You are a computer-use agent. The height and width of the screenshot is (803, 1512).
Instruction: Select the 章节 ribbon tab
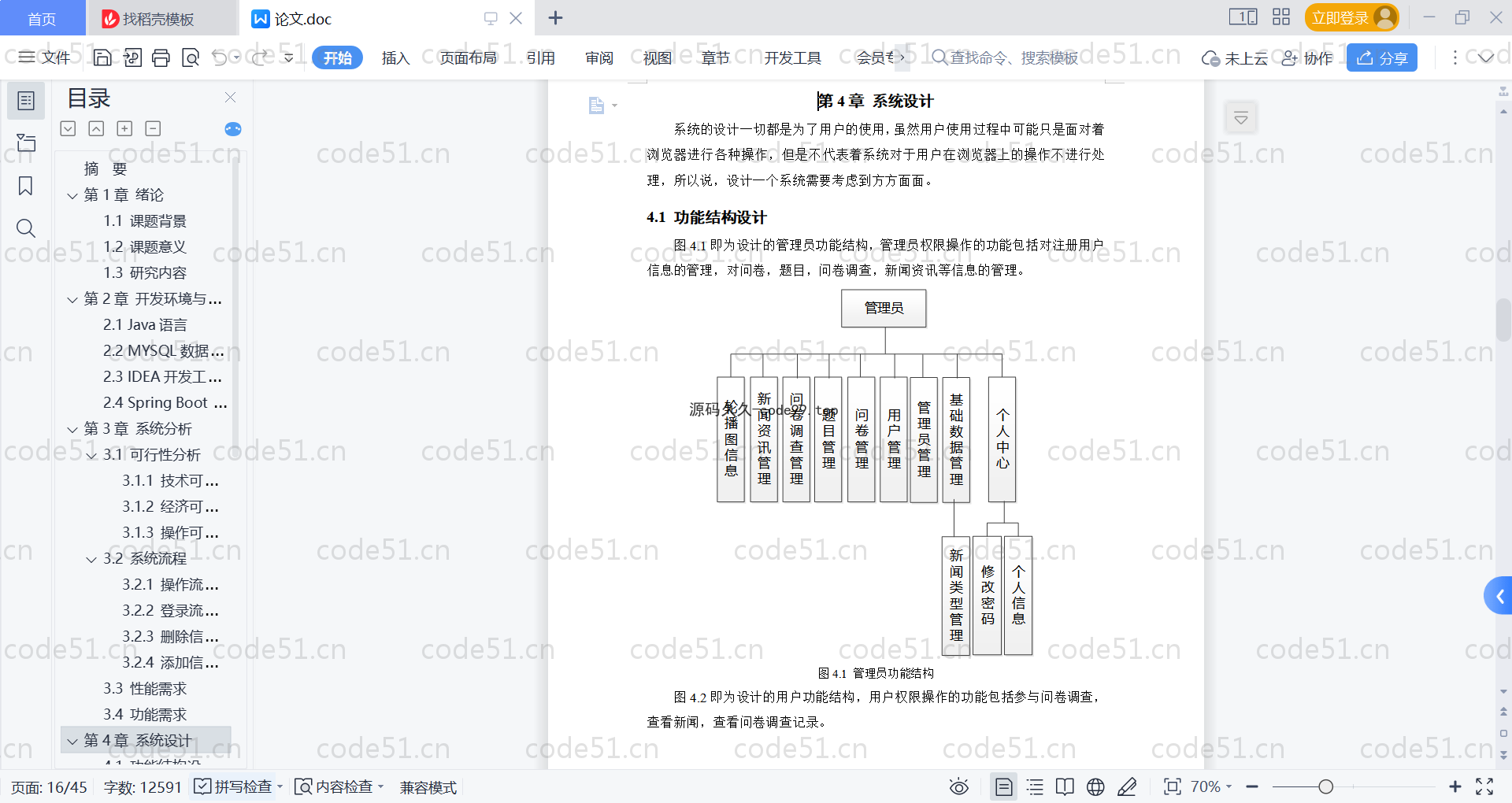(x=715, y=57)
